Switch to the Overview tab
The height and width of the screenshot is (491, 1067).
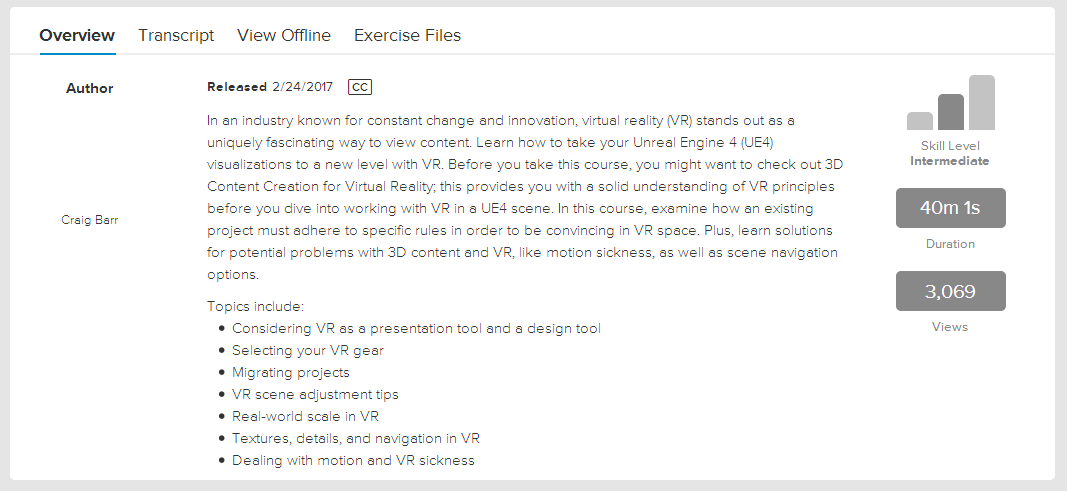tap(77, 35)
